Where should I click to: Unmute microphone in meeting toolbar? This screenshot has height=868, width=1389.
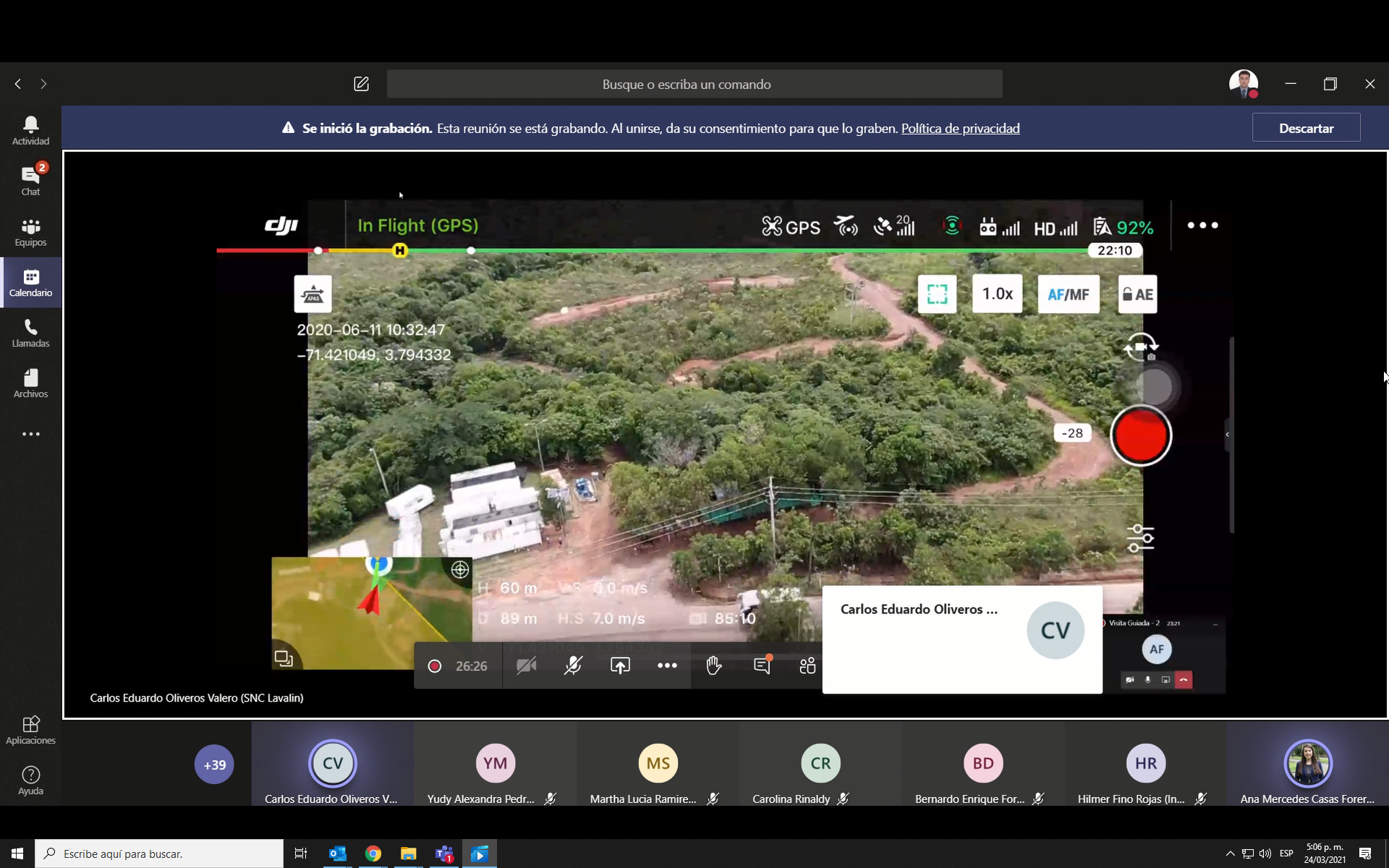click(x=573, y=665)
